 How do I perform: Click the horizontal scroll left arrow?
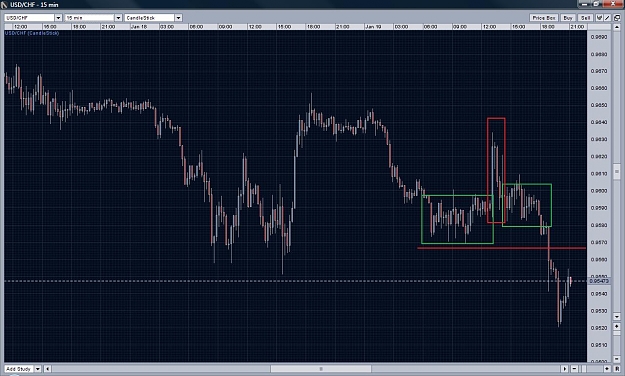47,369
